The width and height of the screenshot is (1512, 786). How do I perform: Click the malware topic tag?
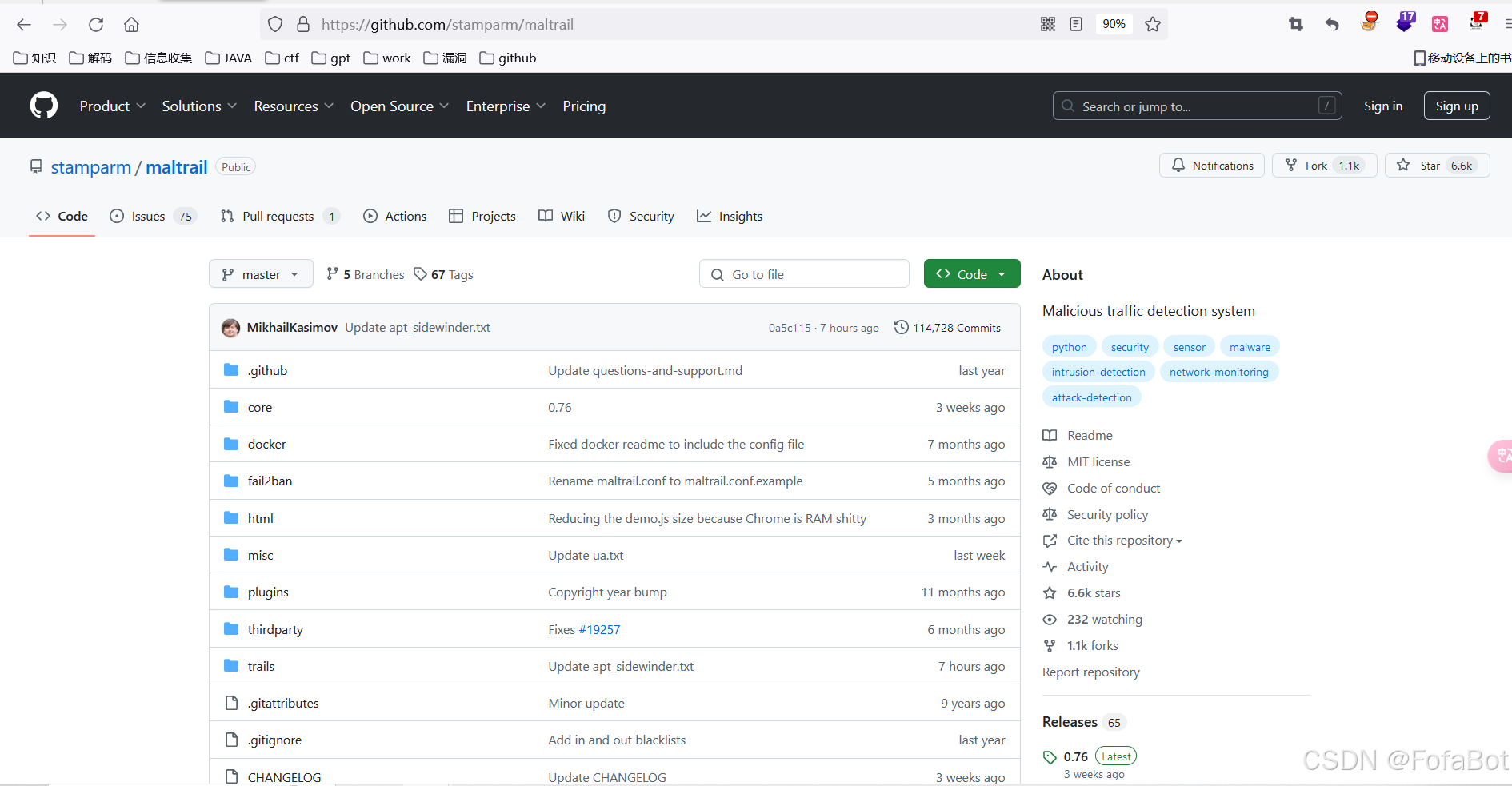[1250, 347]
